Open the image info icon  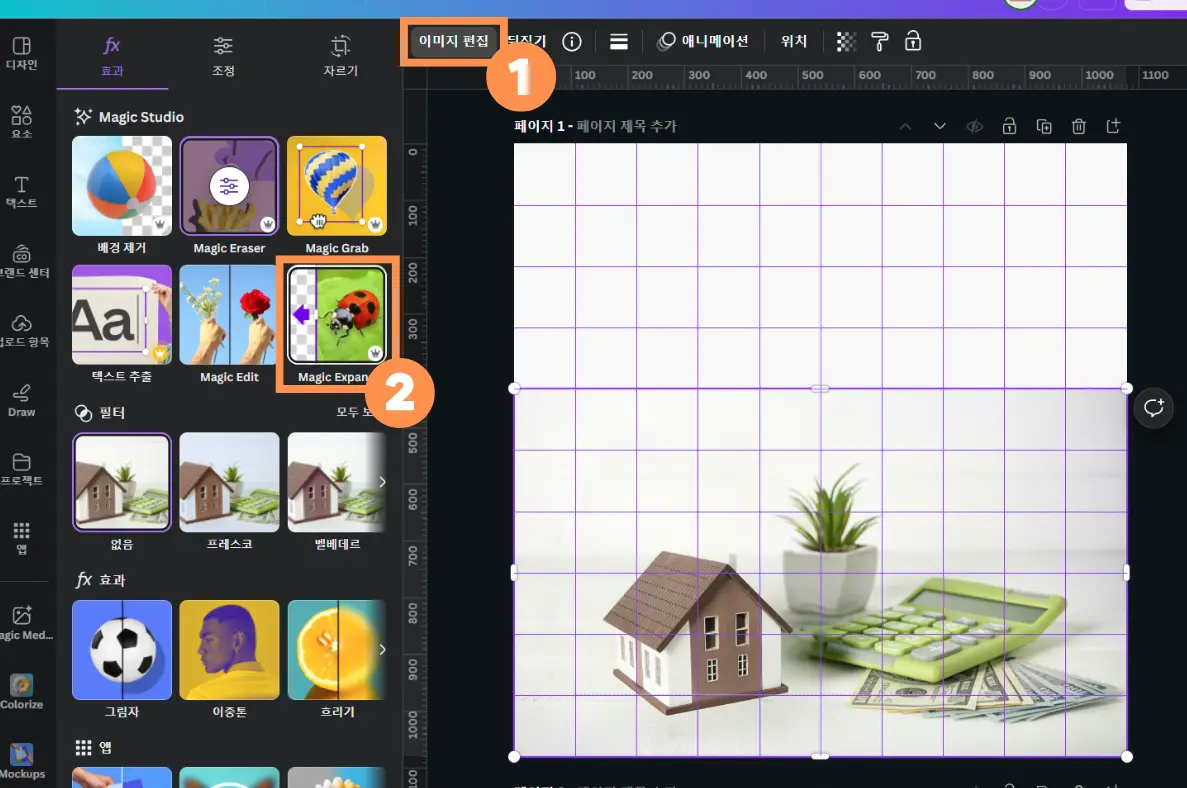[x=572, y=42]
